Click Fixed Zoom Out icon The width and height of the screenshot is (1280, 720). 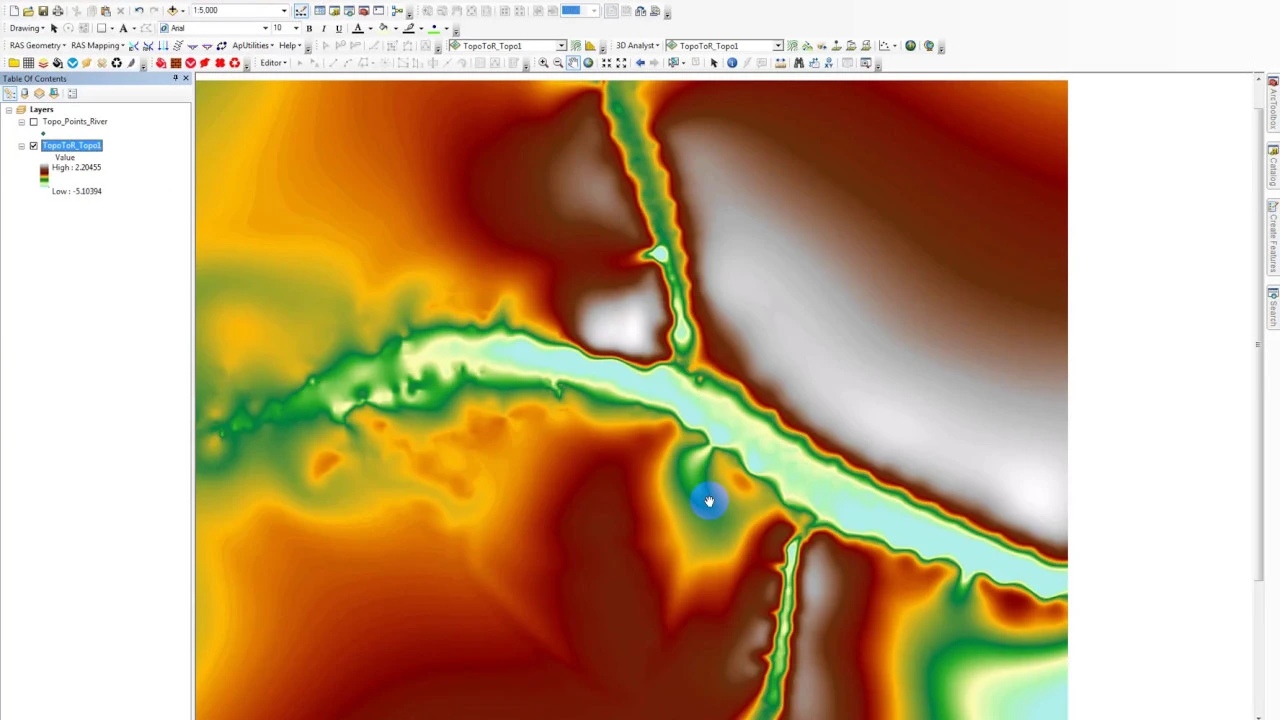tap(621, 63)
